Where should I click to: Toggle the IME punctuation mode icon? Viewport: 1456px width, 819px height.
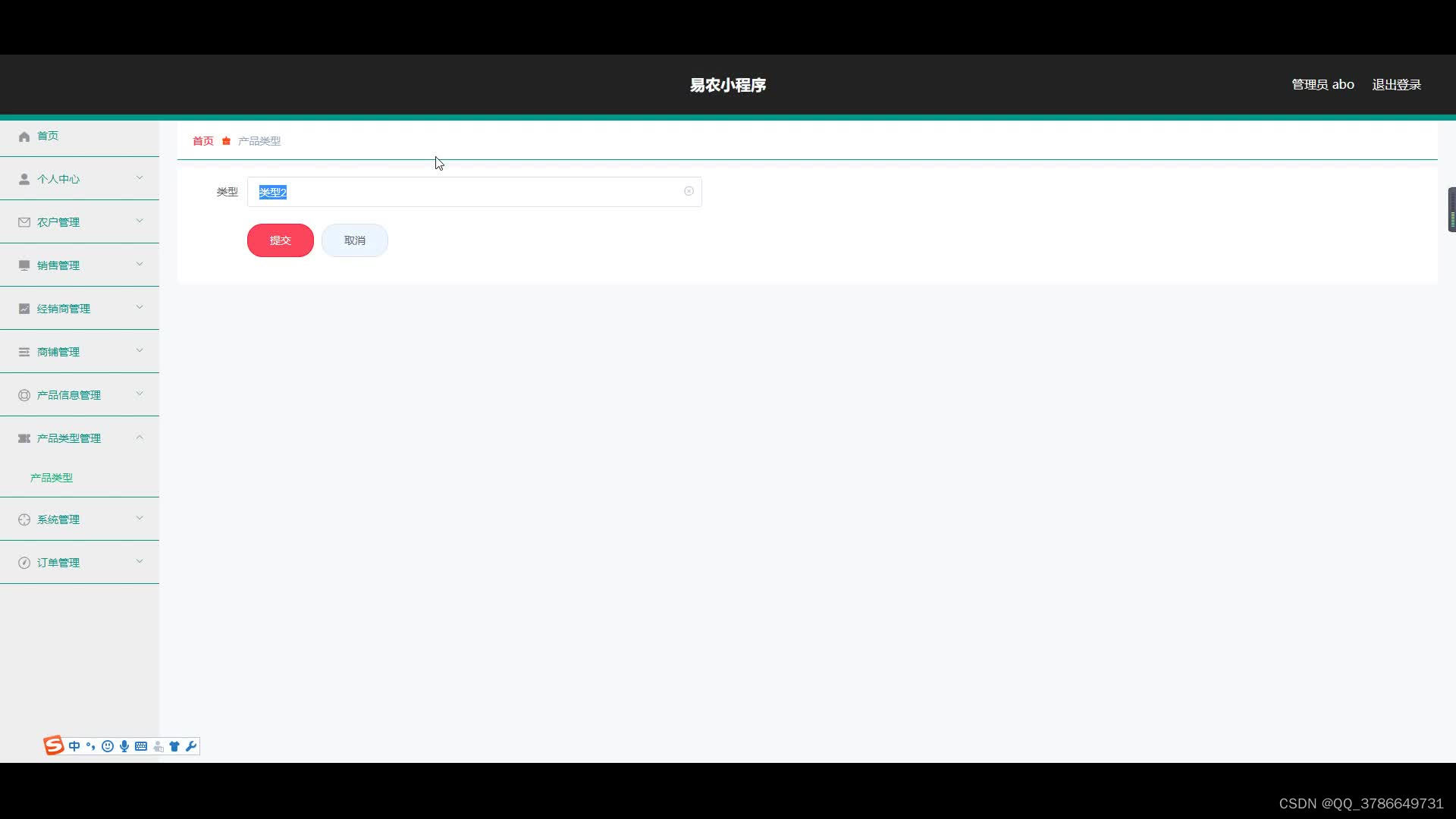pyautogui.click(x=91, y=746)
